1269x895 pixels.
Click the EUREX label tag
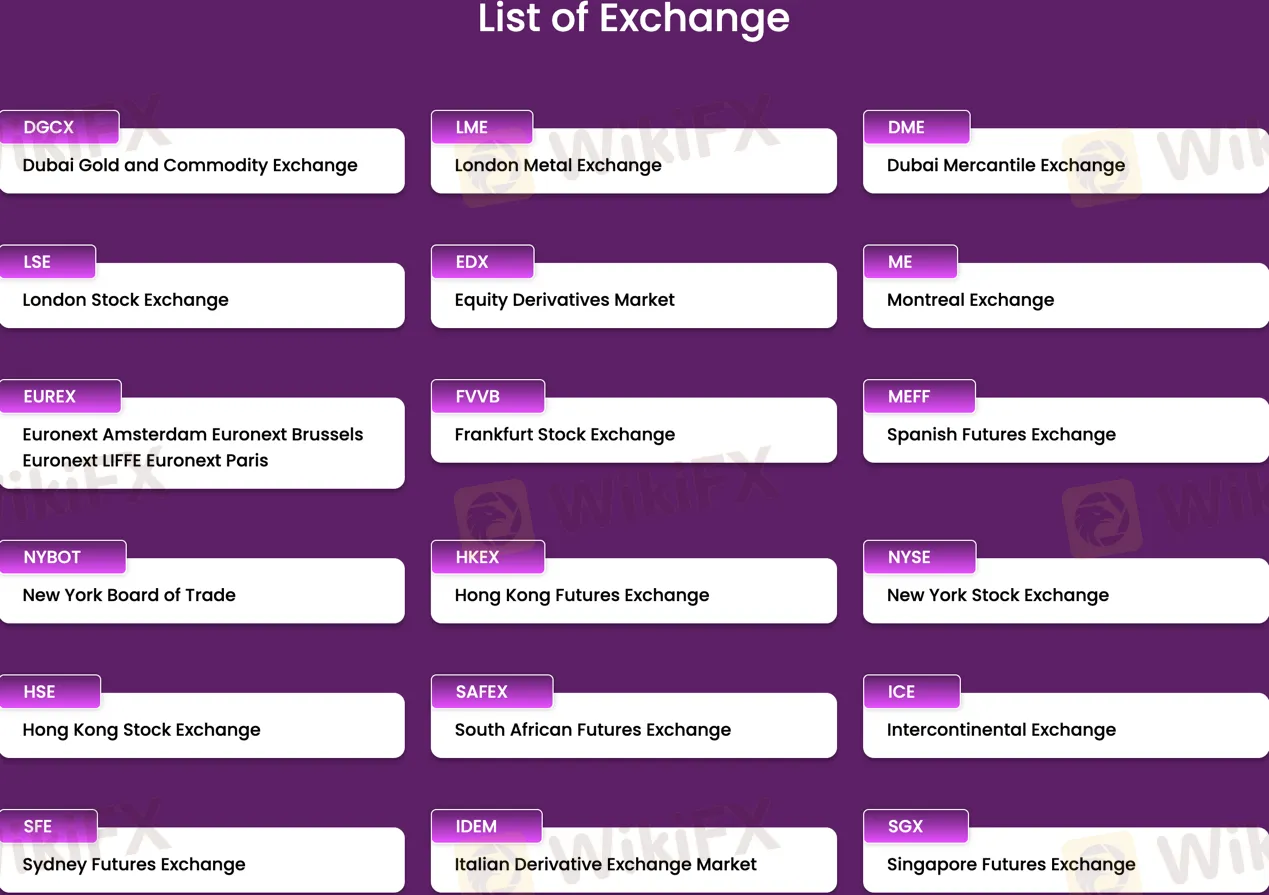pos(60,397)
